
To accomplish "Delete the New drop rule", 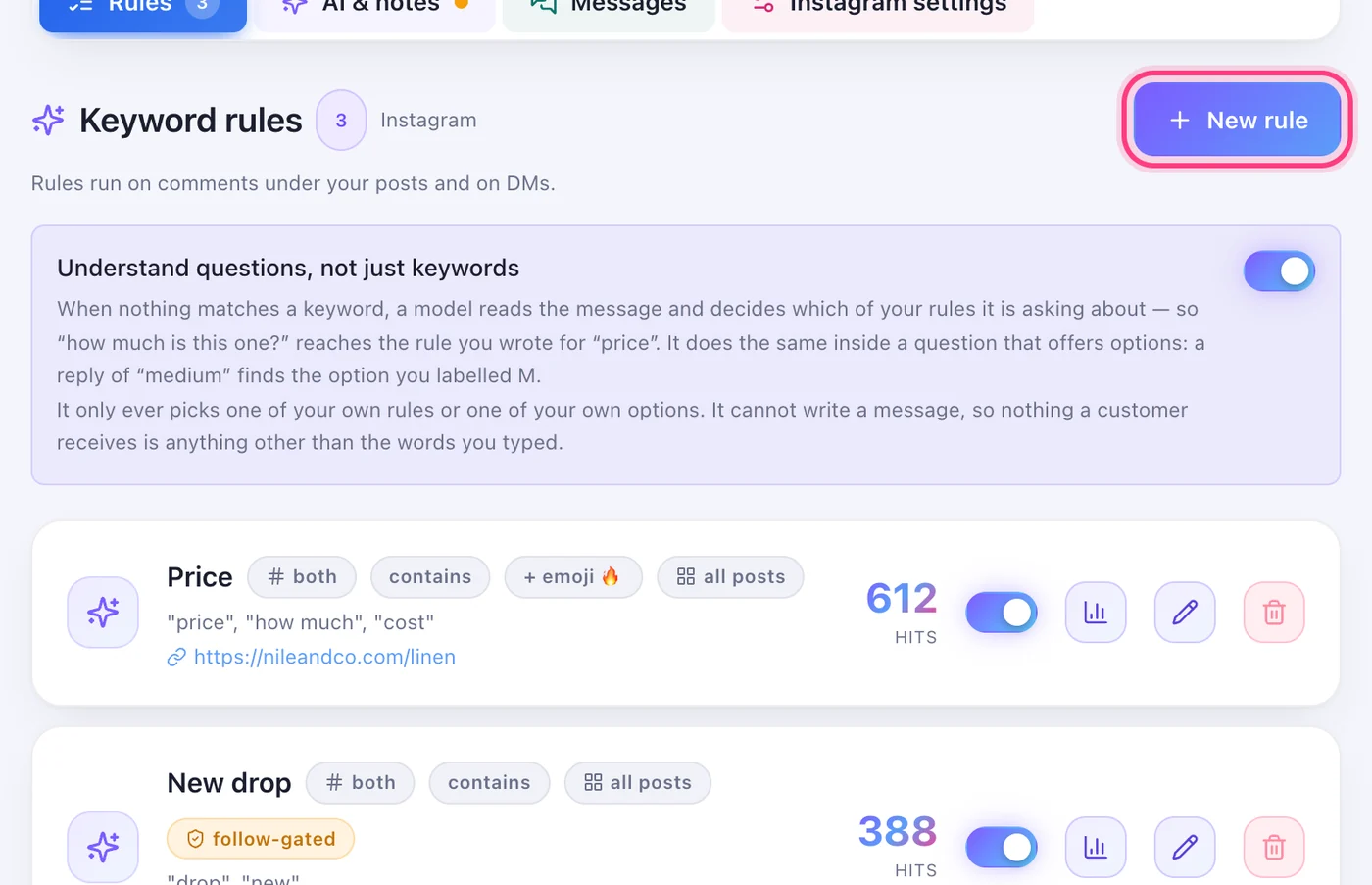I will point(1273,847).
